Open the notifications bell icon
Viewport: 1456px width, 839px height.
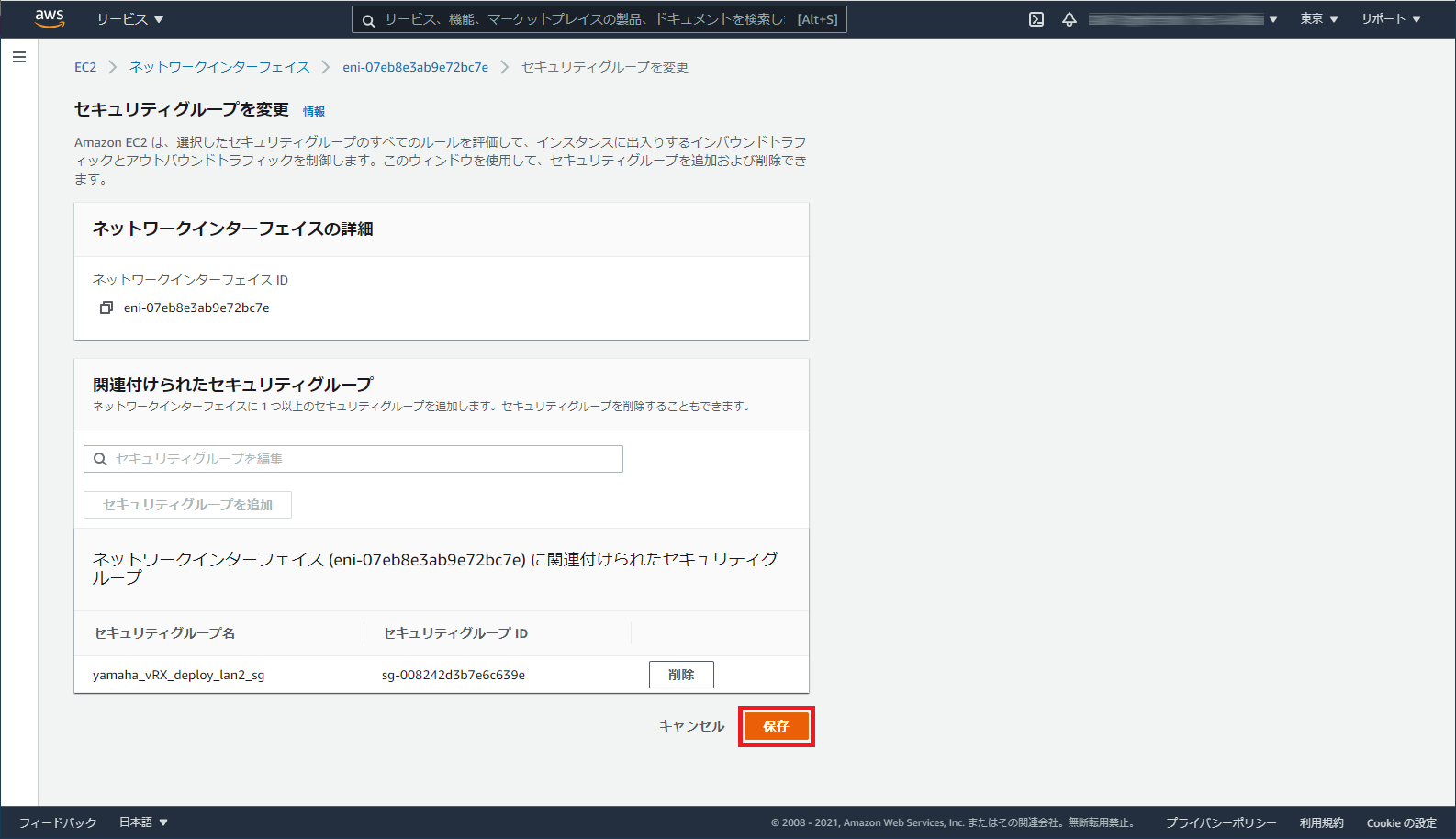(x=1070, y=19)
